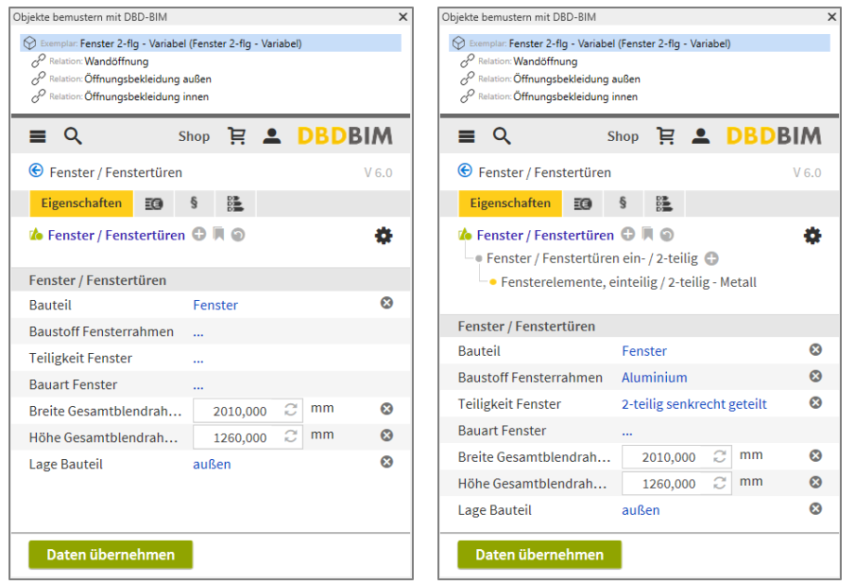Image resolution: width=854 pixels, height=584 pixels.
Task: Click the plus icon beside 'Fenster / Fenstertüren ein- / 2-teilig'
Action: [x=712, y=259]
